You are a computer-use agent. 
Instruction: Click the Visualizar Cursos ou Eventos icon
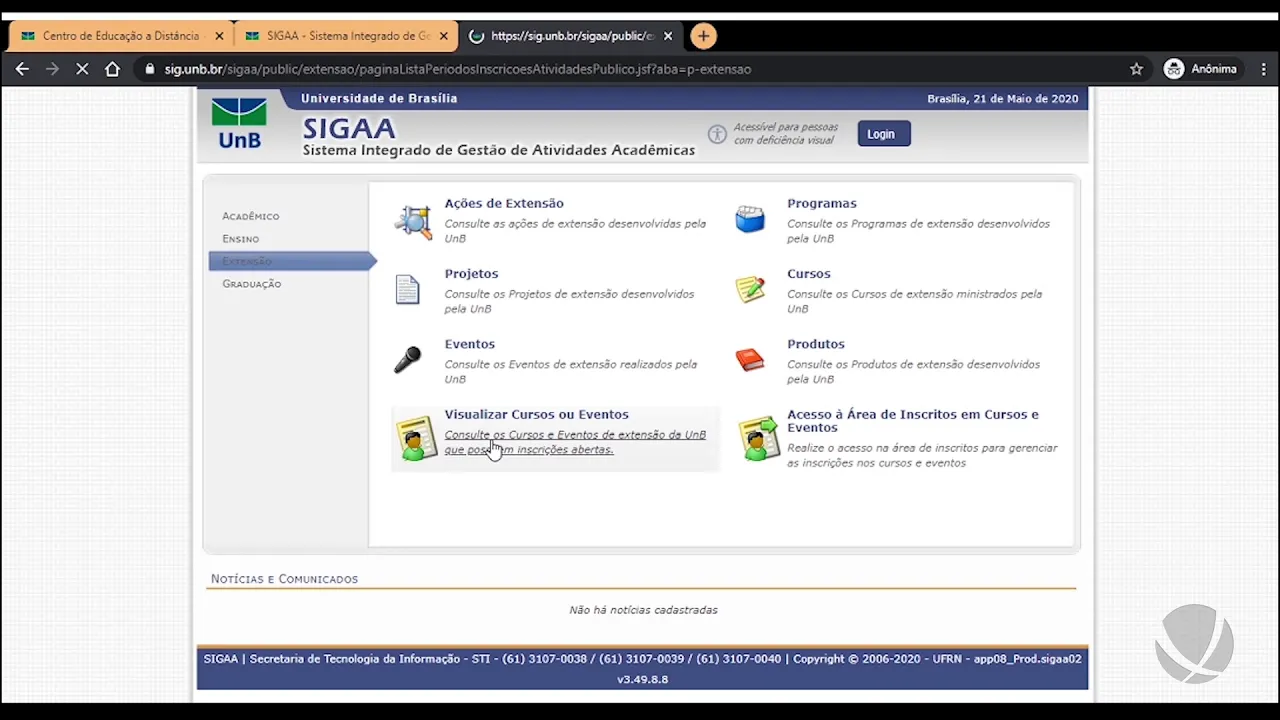pos(416,438)
